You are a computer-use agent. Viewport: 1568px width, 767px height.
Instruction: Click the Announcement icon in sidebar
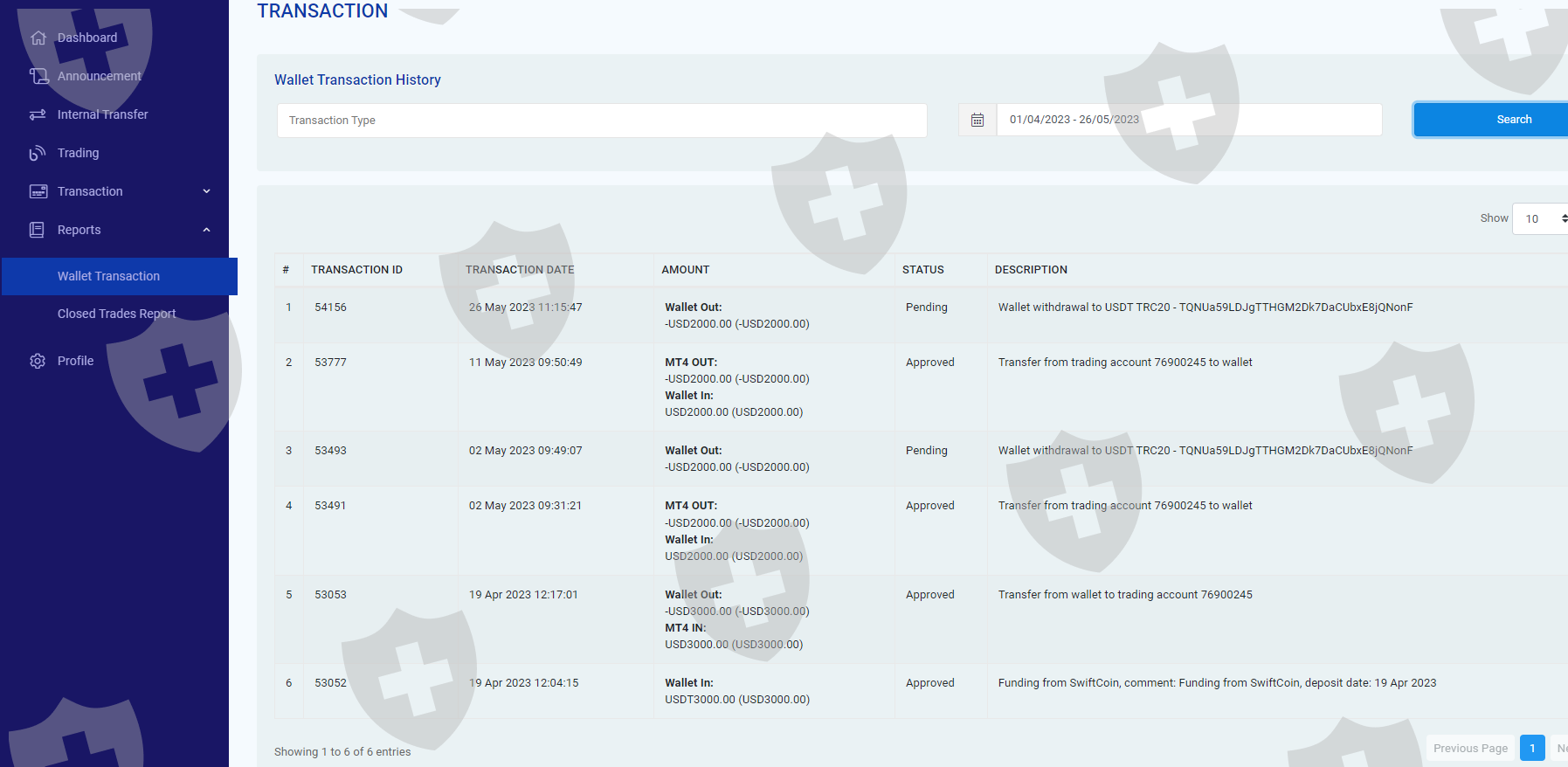tap(38, 76)
